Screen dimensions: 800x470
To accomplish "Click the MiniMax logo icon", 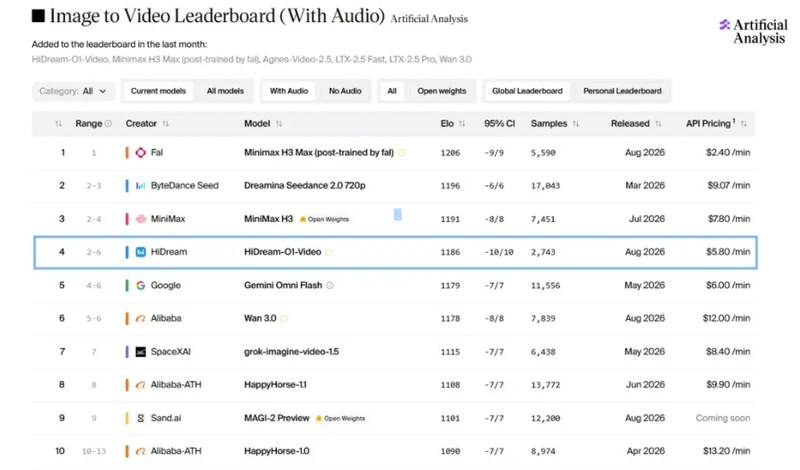I will [140, 219].
